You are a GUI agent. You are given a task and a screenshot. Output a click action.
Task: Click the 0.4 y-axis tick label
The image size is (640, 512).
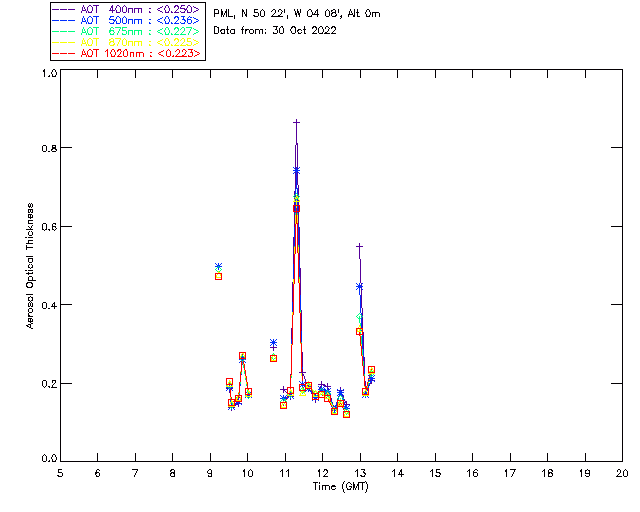(x=49, y=305)
